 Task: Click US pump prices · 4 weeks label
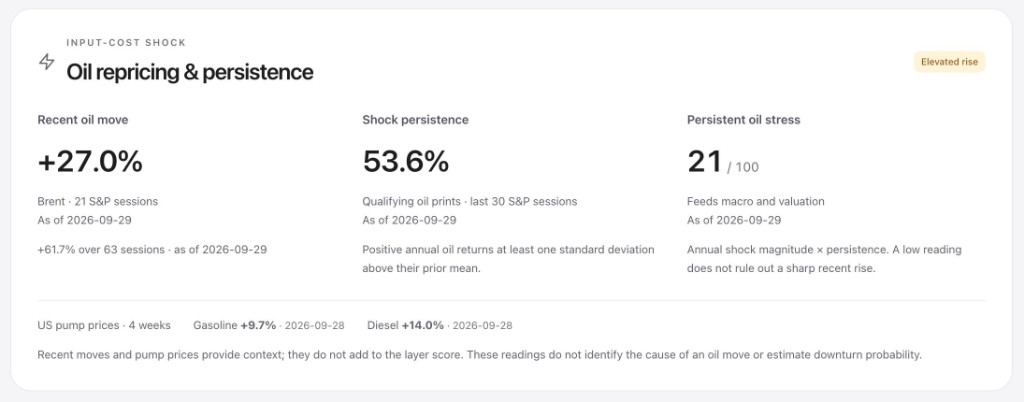[104, 325]
